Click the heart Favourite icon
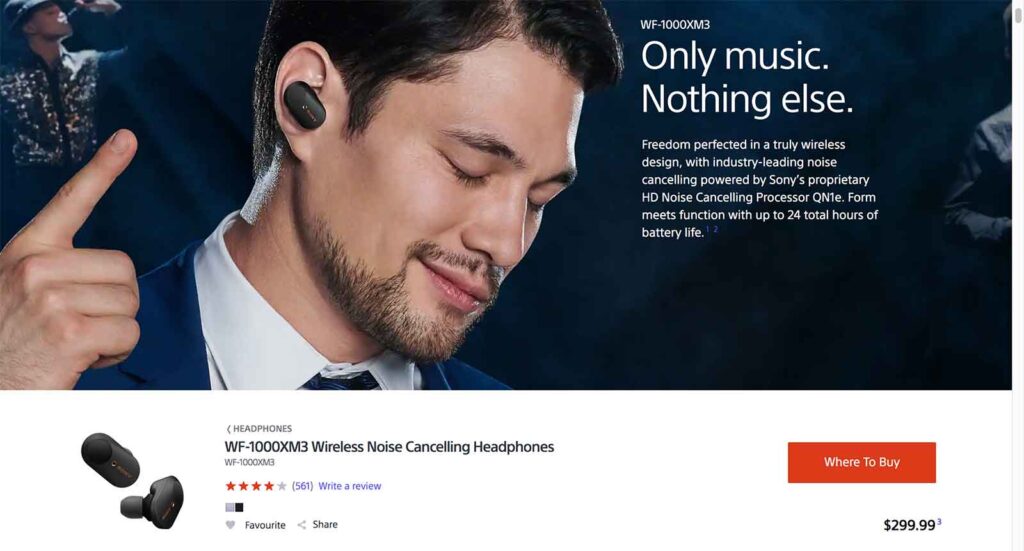Viewport: 1024px width, 551px height. point(230,525)
